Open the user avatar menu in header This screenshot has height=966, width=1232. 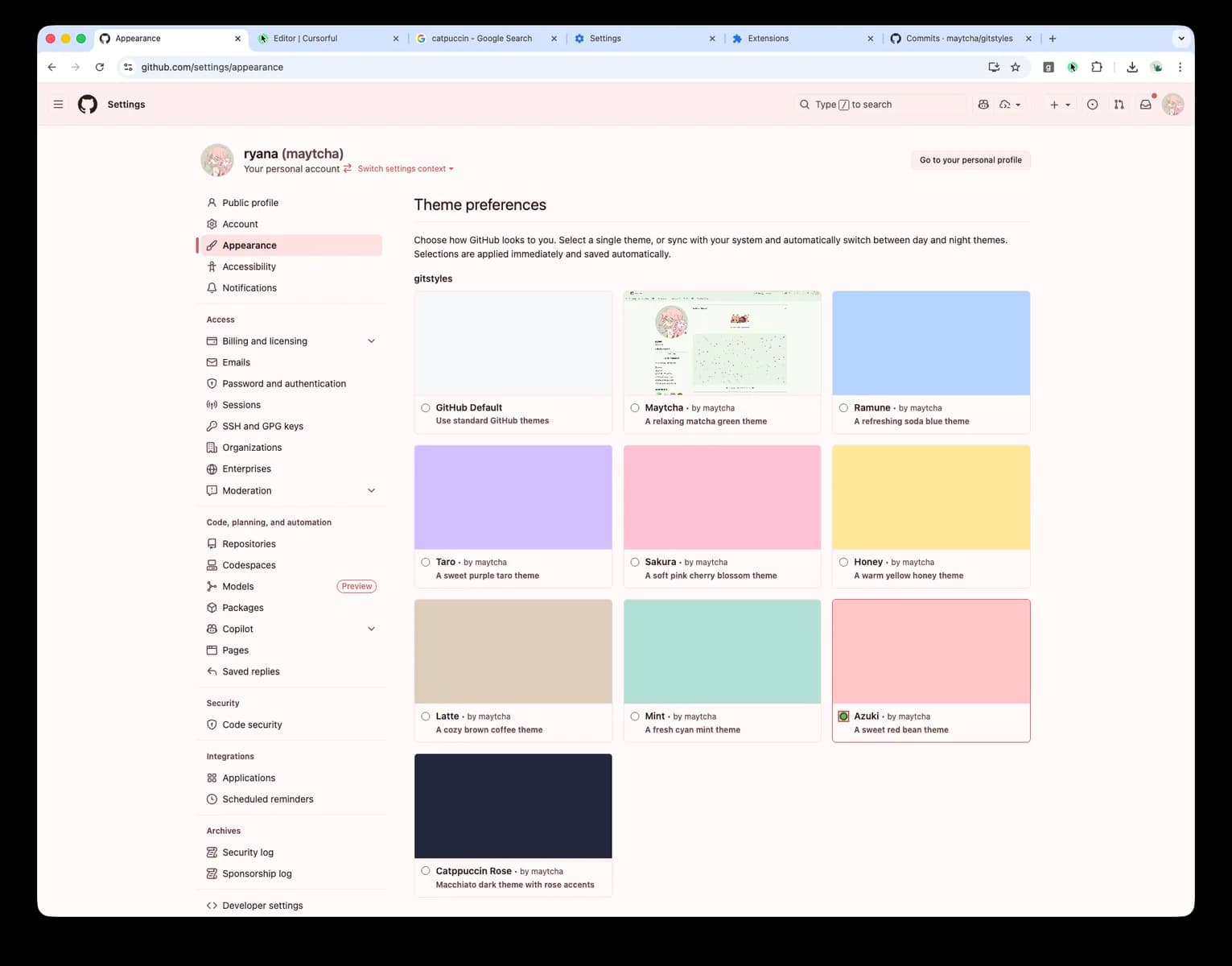[1173, 105]
